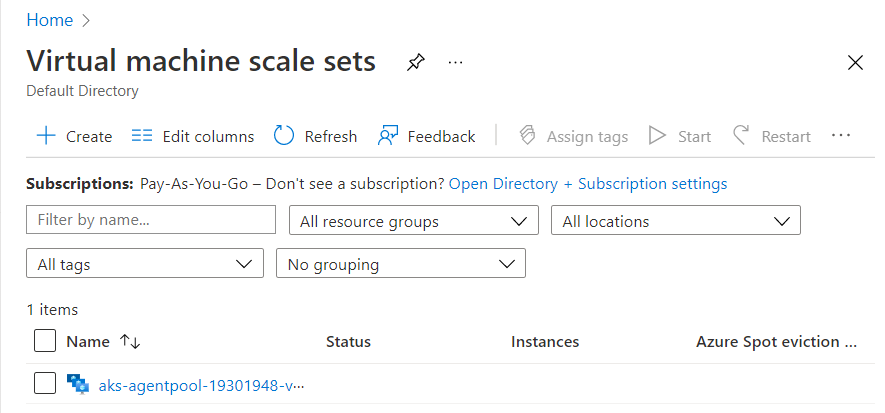Tick the select-all checkbox in header
The image size is (885, 413).
(x=45, y=342)
